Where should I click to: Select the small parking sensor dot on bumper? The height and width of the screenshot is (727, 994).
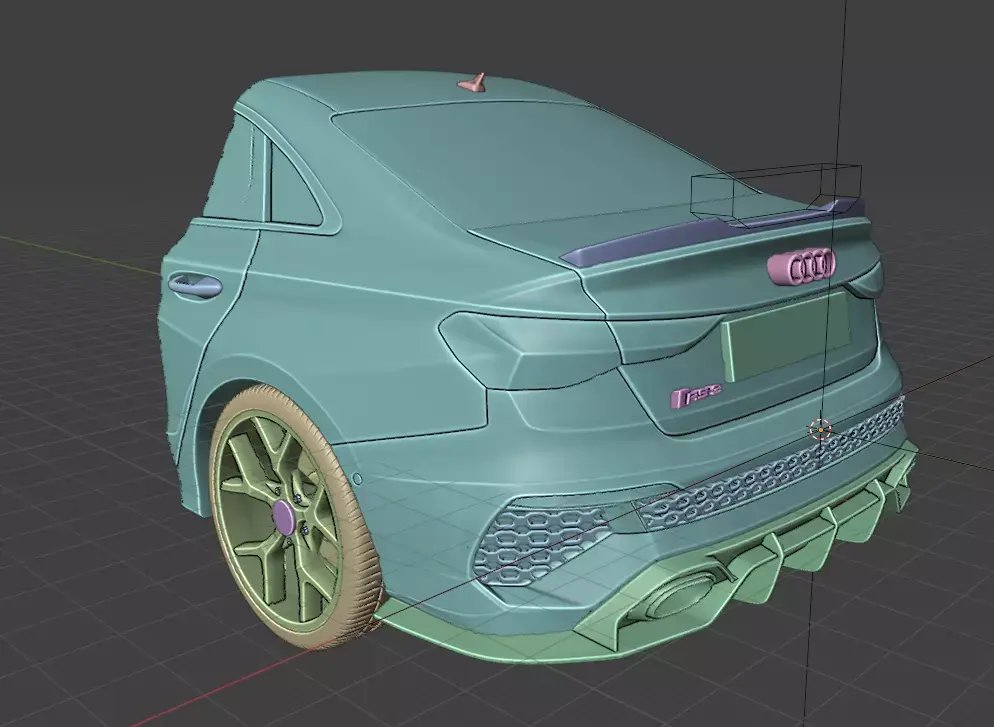(357, 479)
